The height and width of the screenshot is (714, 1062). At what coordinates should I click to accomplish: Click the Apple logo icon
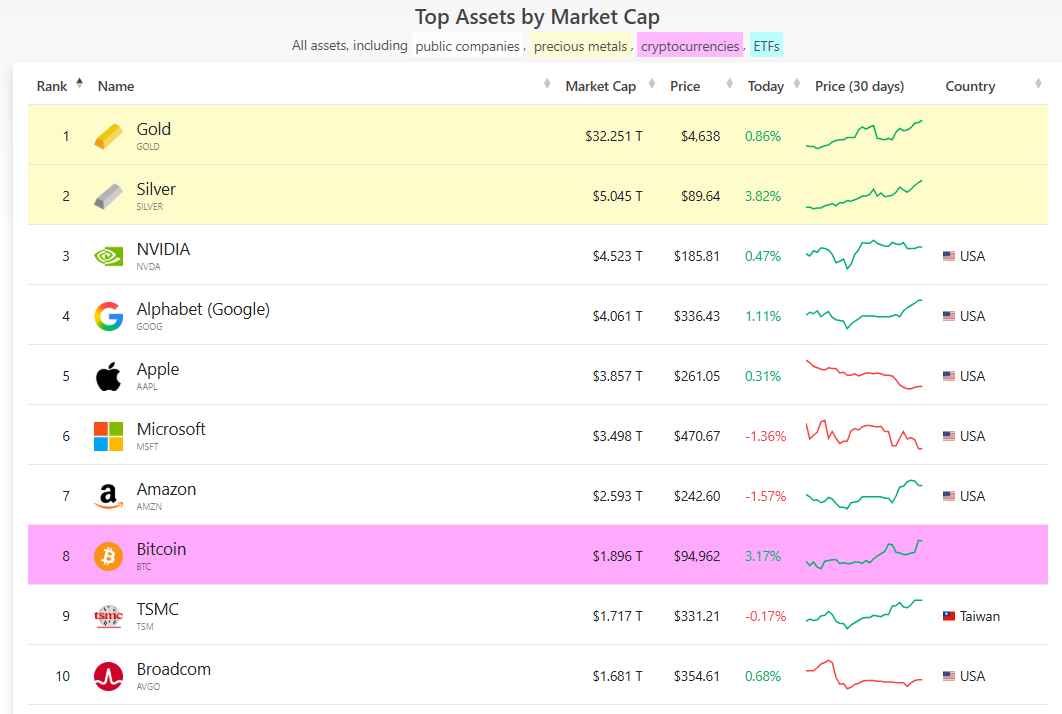(109, 376)
